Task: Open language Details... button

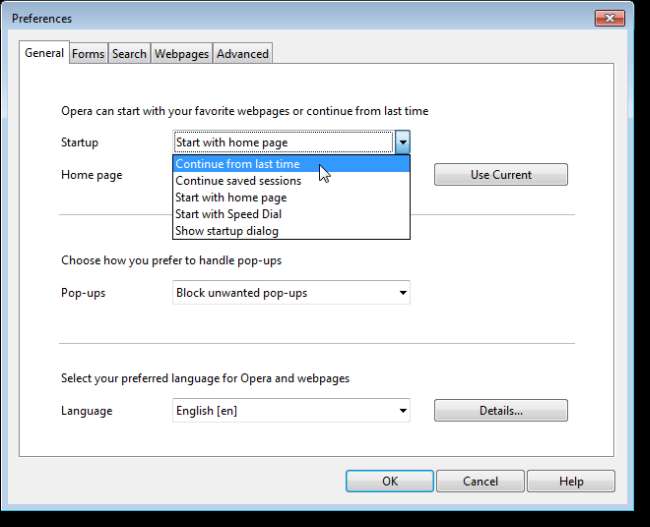Action: [x=500, y=410]
